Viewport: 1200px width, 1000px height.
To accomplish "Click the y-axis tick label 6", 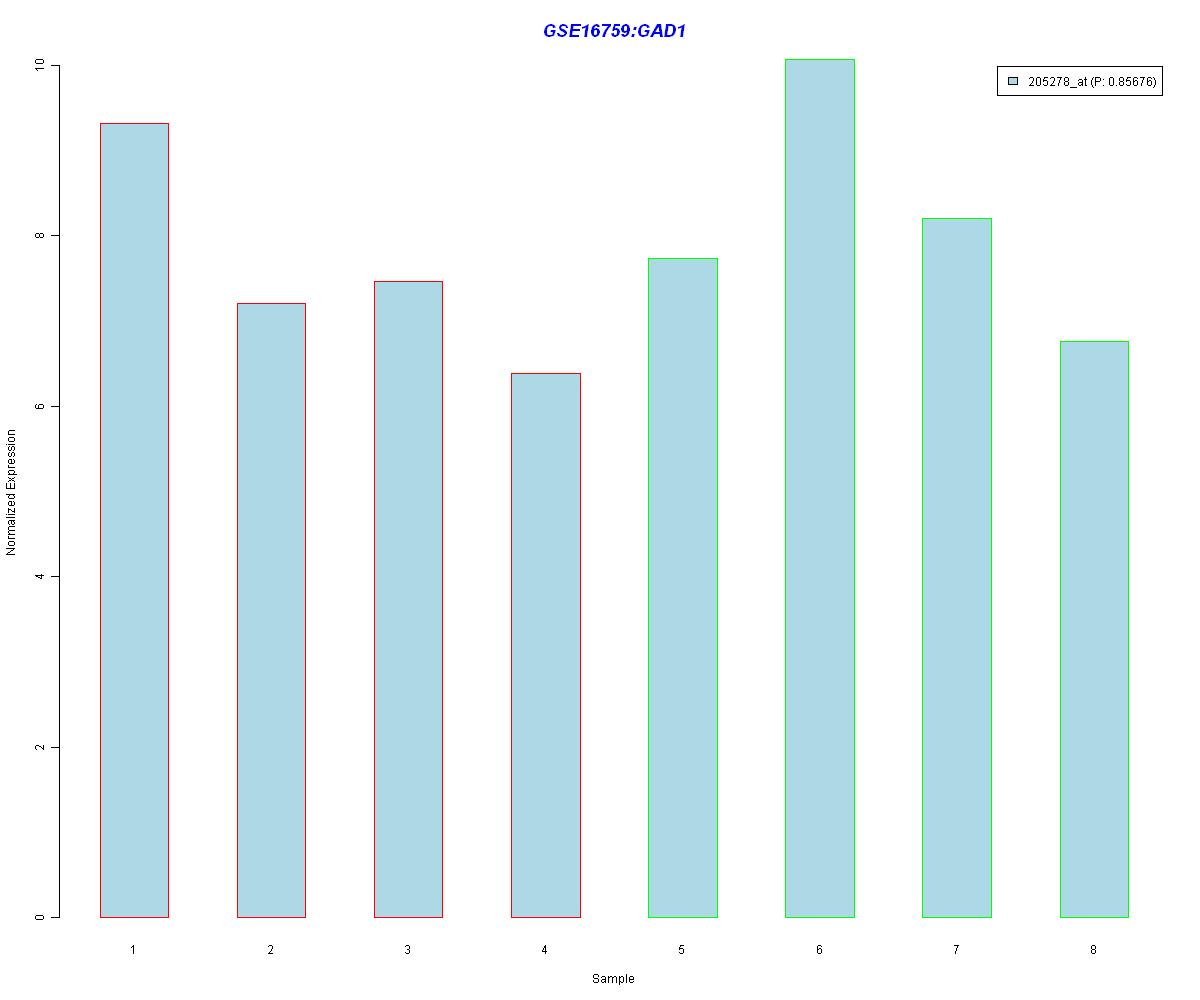I will (x=40, y=406).
